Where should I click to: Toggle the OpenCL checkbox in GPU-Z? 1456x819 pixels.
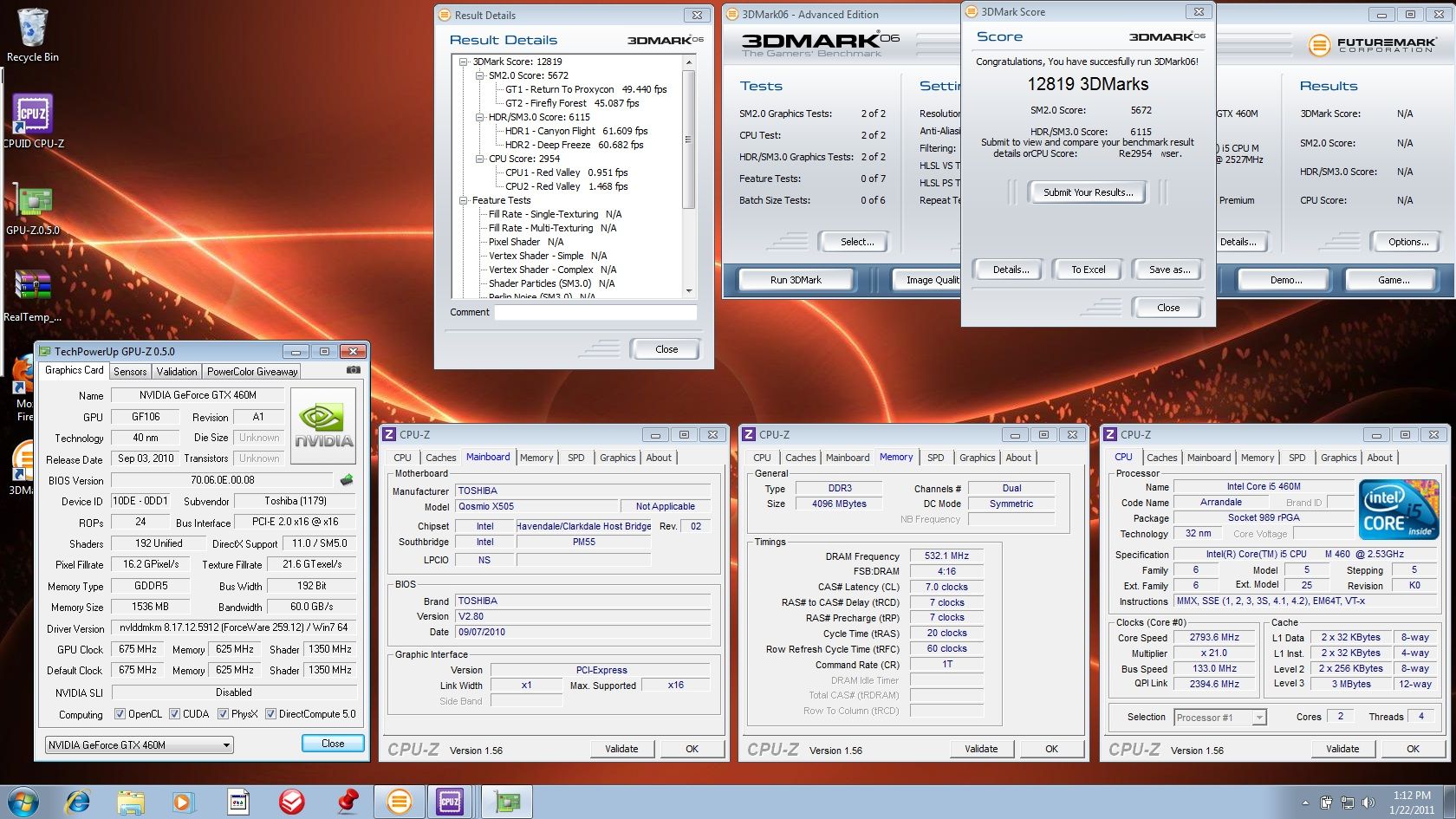pyautogui.click(x=120, y=714)
